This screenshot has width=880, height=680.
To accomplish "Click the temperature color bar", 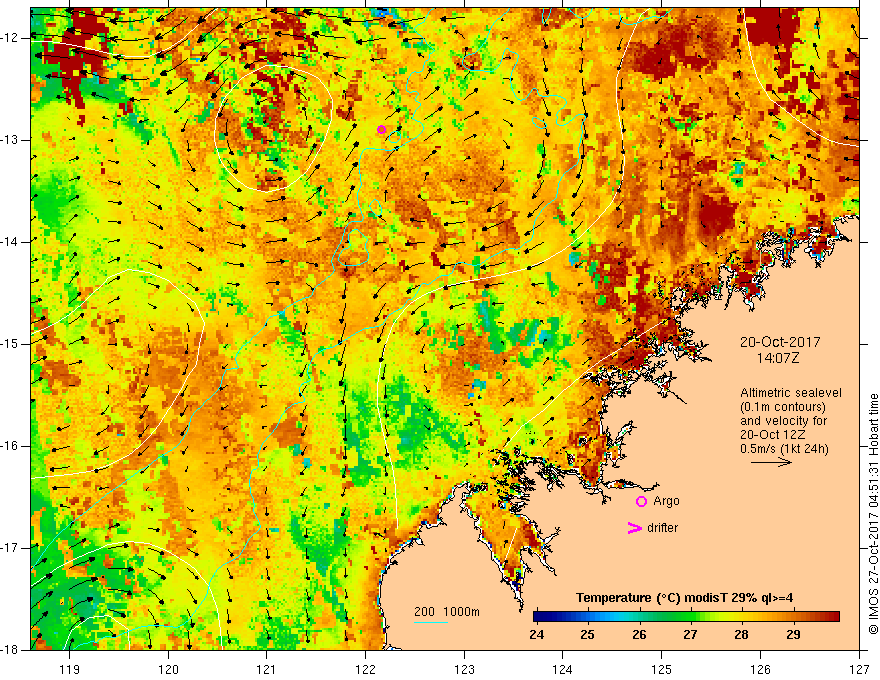I will (x=686, y=617).
